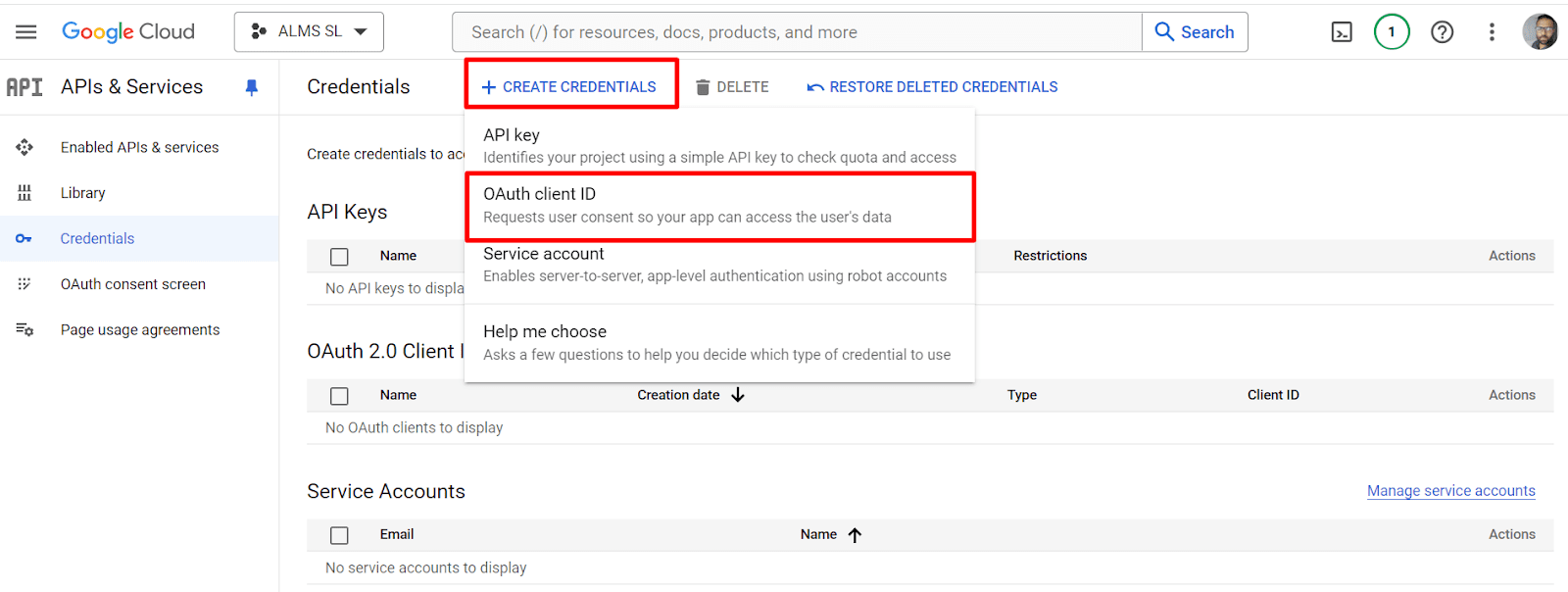Click the search resources input field

point(797,32)
